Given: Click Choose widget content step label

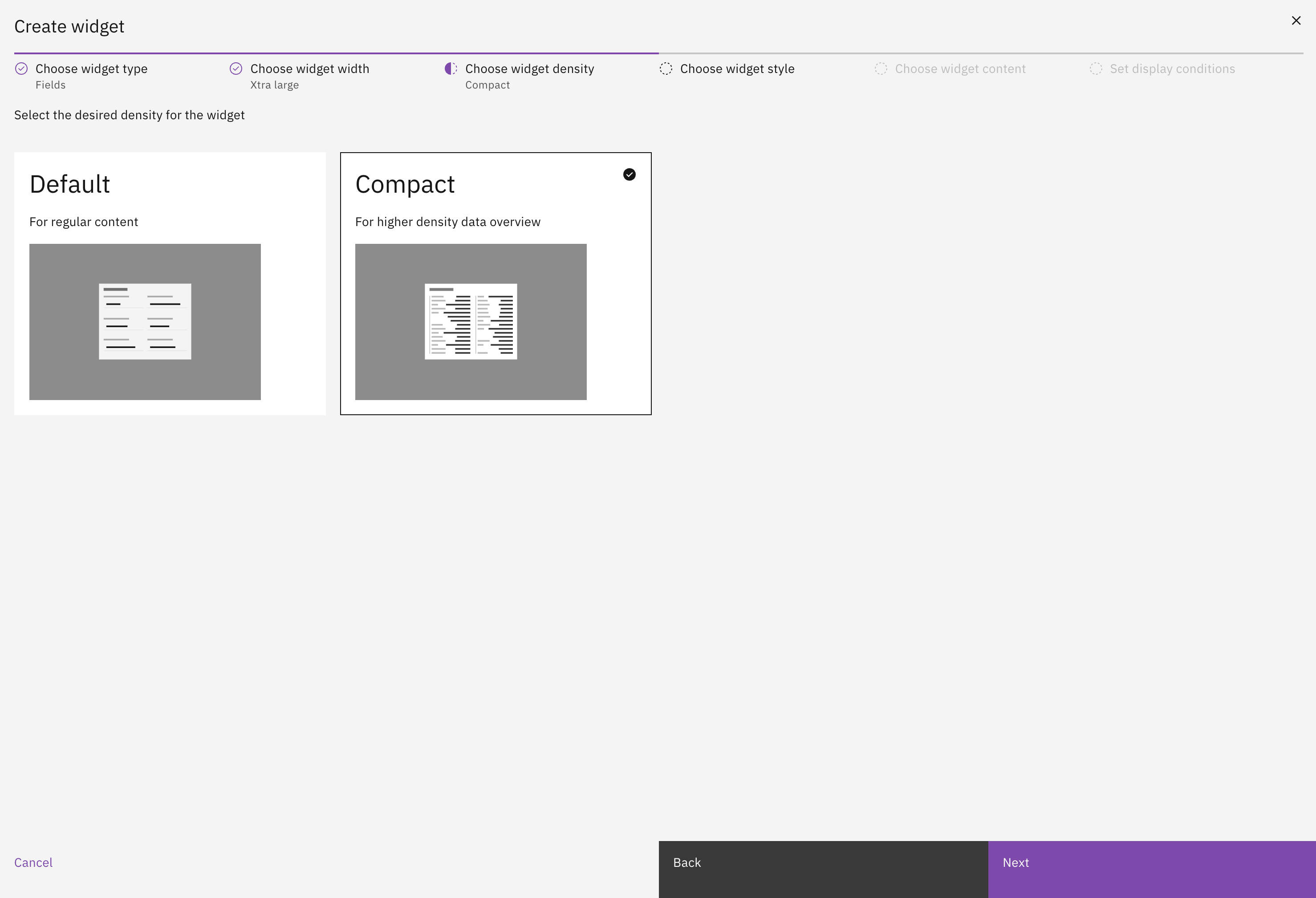Looking at the screenshot, I should coord(960,69).
